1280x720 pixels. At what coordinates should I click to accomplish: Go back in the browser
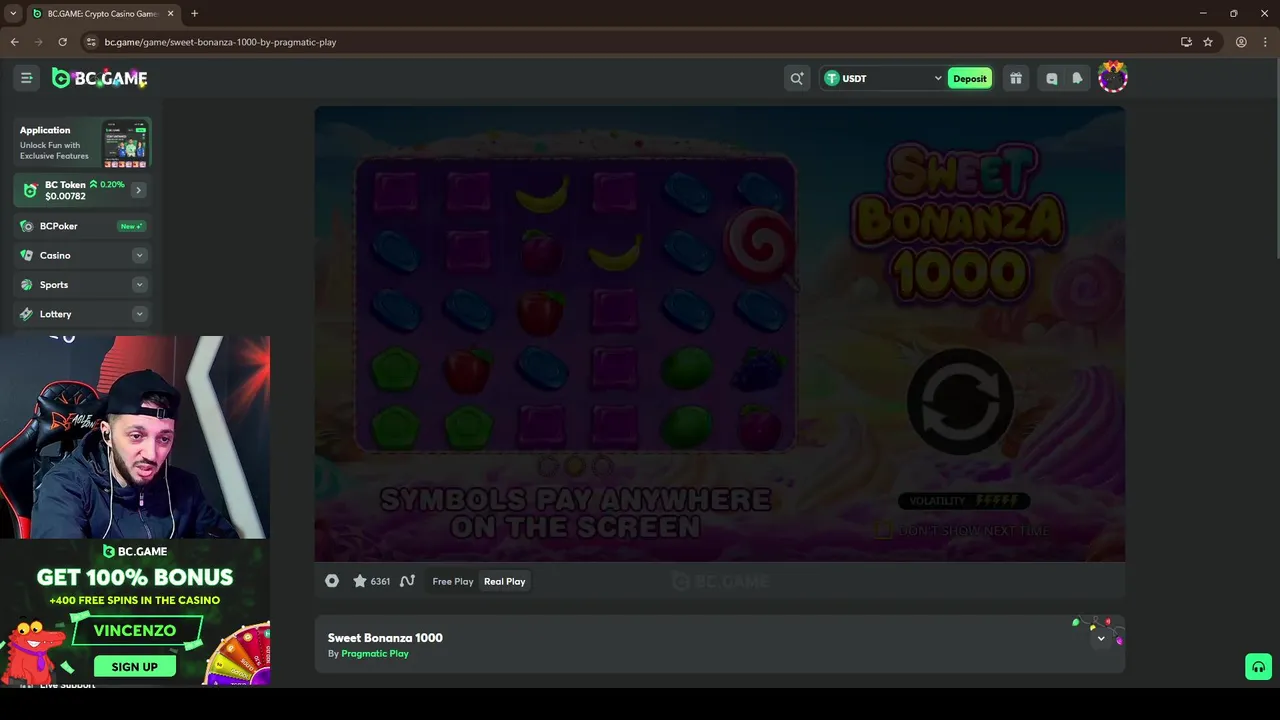click(x=14, y=42)
